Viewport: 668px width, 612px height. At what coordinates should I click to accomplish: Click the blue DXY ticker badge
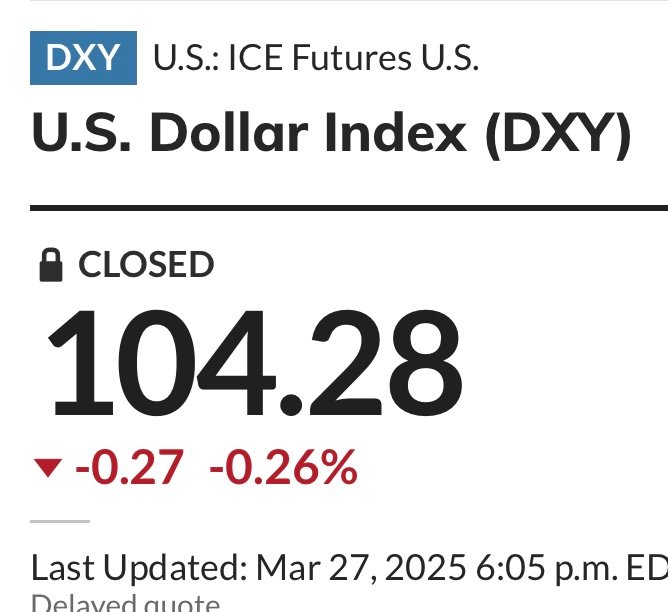coord(83,57)
